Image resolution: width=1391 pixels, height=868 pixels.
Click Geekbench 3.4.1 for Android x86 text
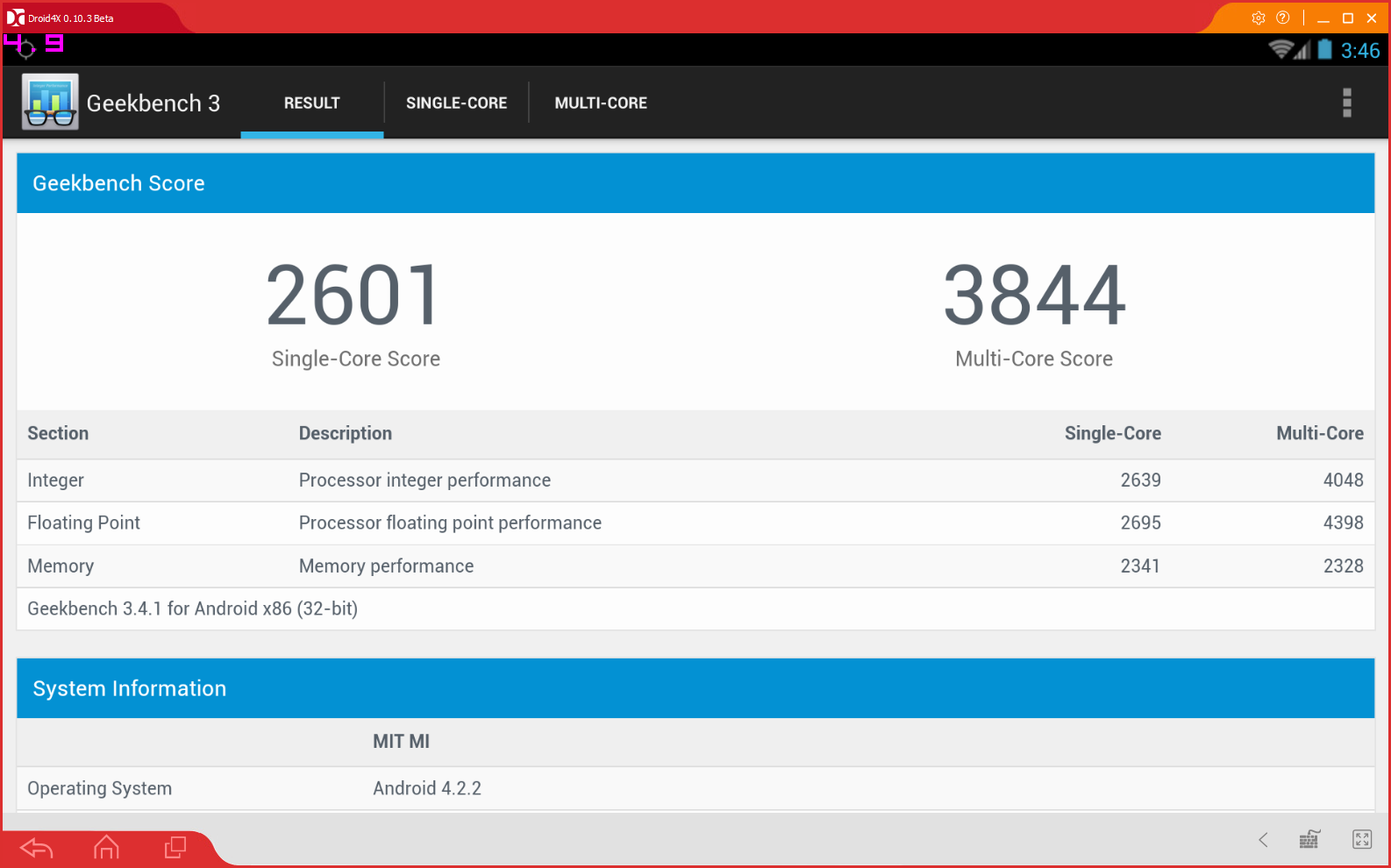coord(192,608)
